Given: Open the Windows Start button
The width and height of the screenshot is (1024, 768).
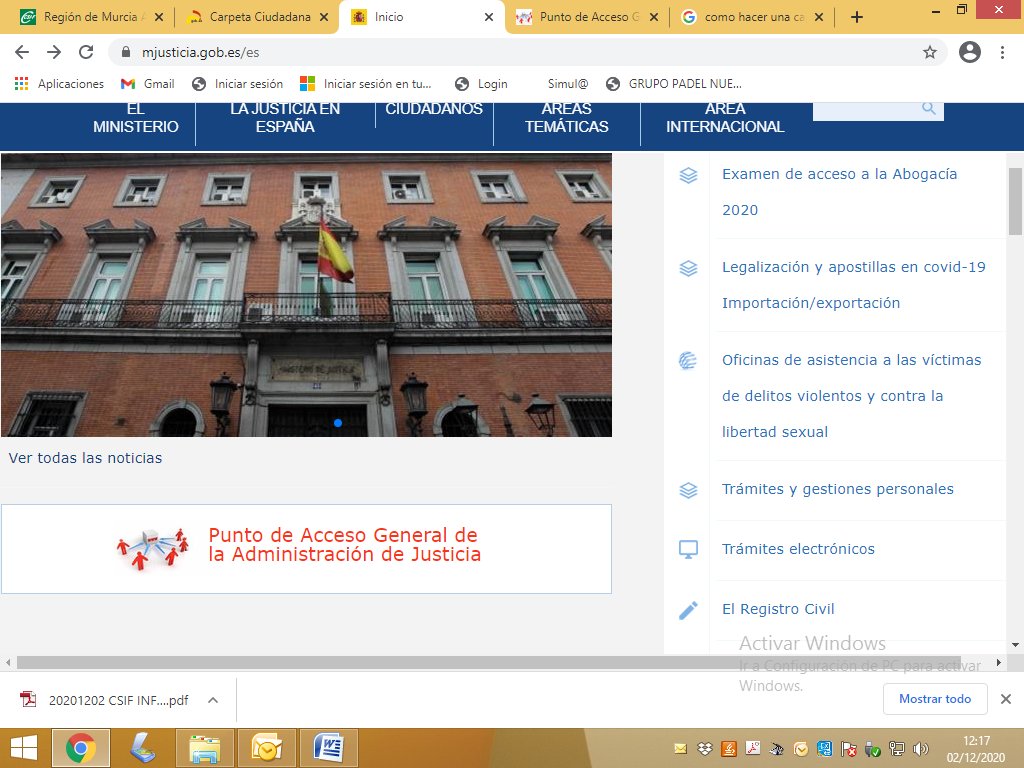Looking at the screenshot, I should point(24,748).
